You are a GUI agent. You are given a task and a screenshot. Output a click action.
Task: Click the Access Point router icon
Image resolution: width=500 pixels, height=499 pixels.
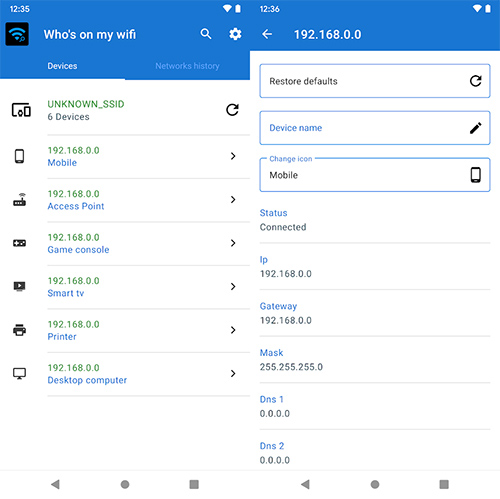19,199
